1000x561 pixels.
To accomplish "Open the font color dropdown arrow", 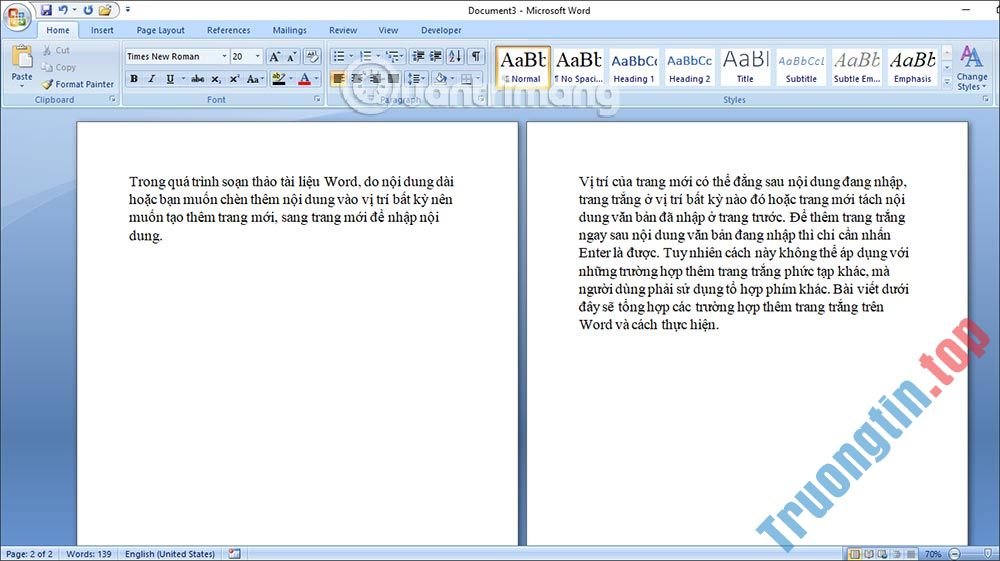I will coord(316,78).
